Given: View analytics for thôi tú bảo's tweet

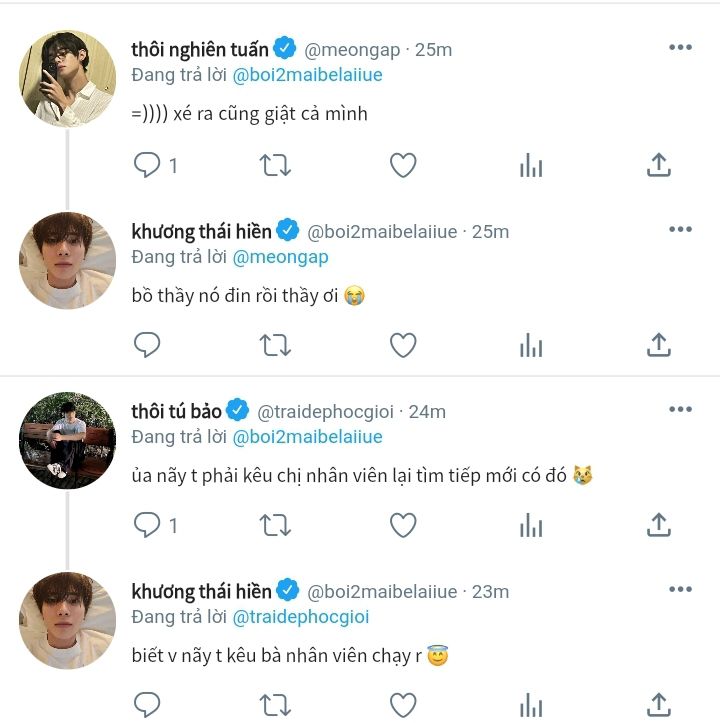Looking at the screenshot, I should 531,524.
